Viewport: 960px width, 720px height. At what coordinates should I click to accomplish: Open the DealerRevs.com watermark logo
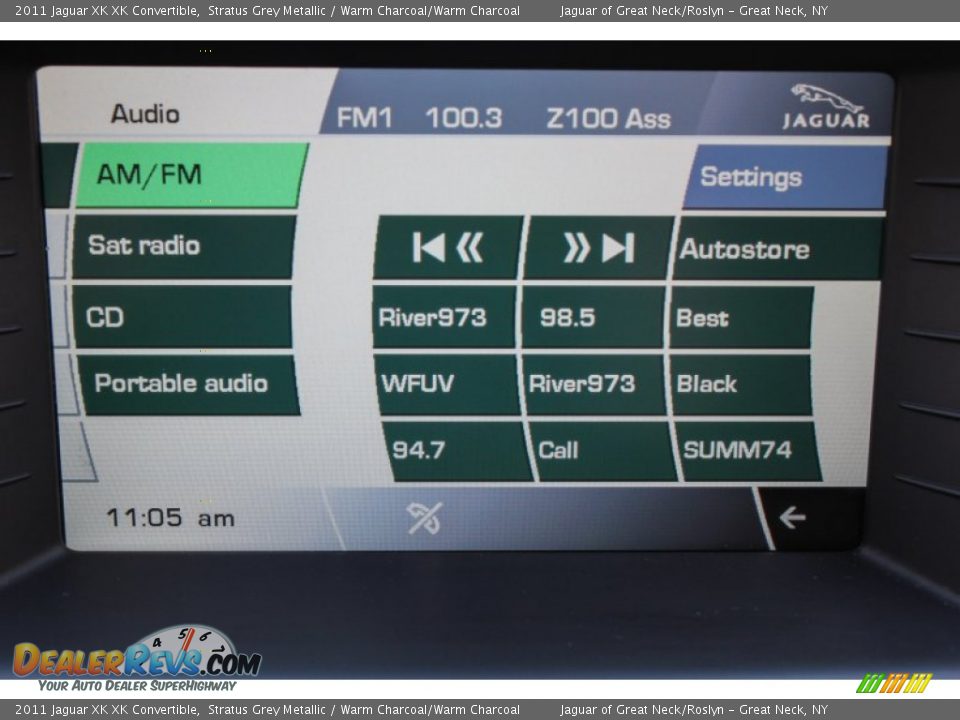click(x=137, y=659)
